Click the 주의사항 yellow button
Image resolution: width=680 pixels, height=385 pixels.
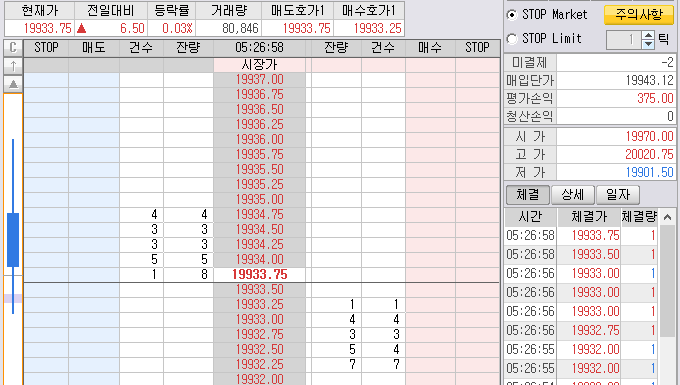click(x=639, y=15)
